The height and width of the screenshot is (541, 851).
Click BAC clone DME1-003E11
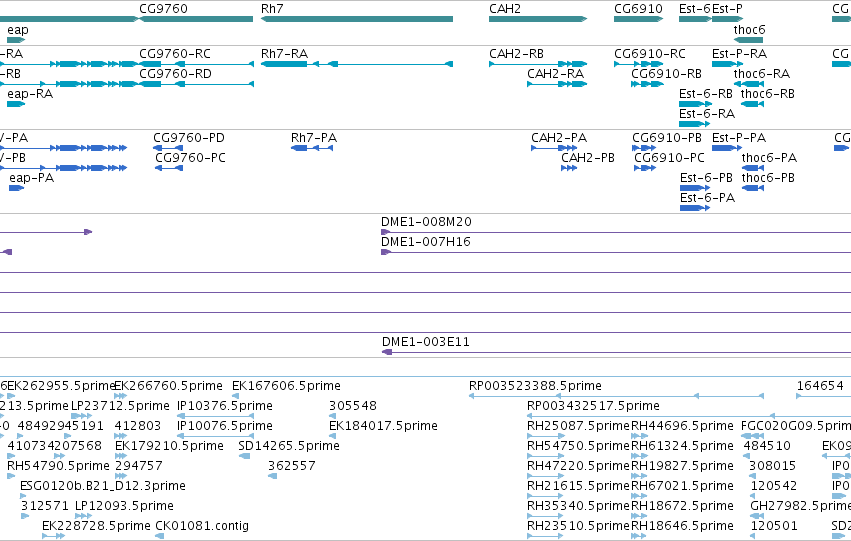(617, 352)
